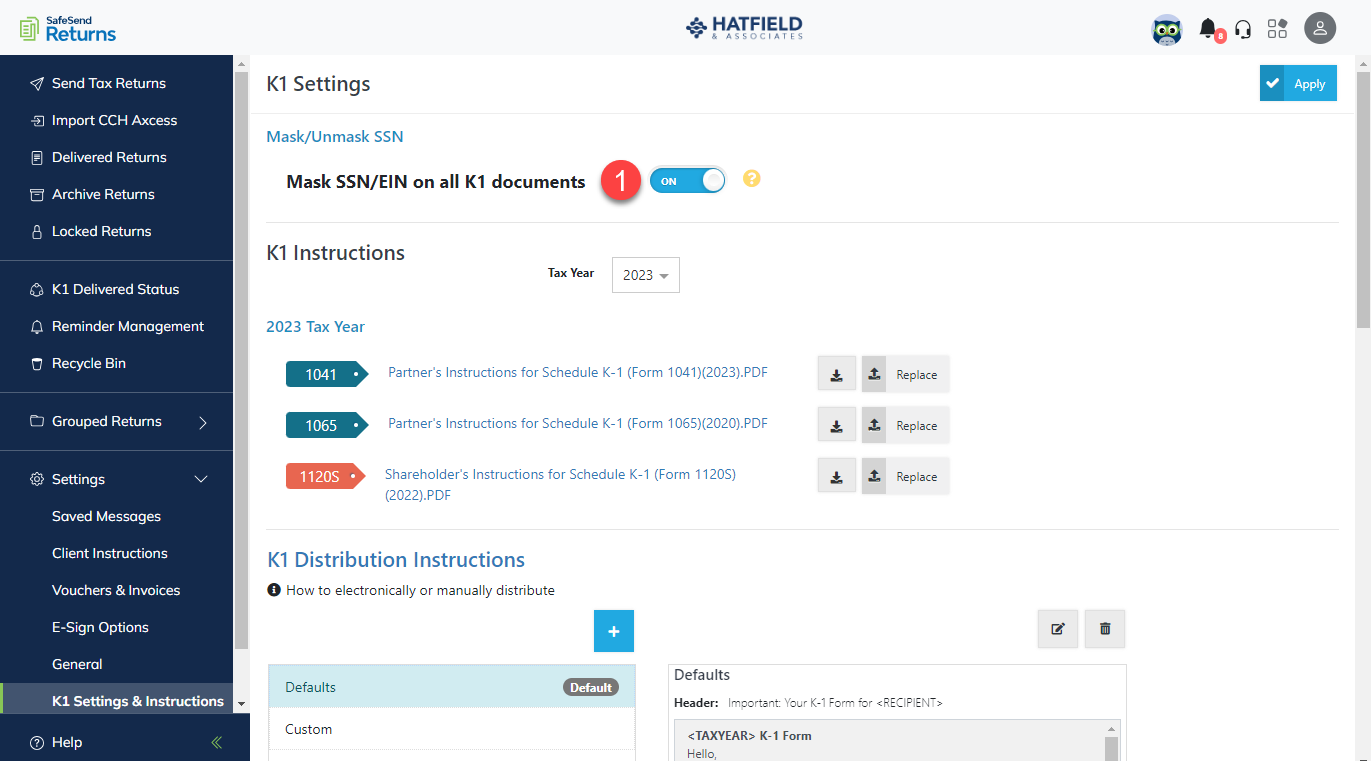Click the main page vertical scrollbar
The image size is (1371, 761).
[x=1363, y=200]
